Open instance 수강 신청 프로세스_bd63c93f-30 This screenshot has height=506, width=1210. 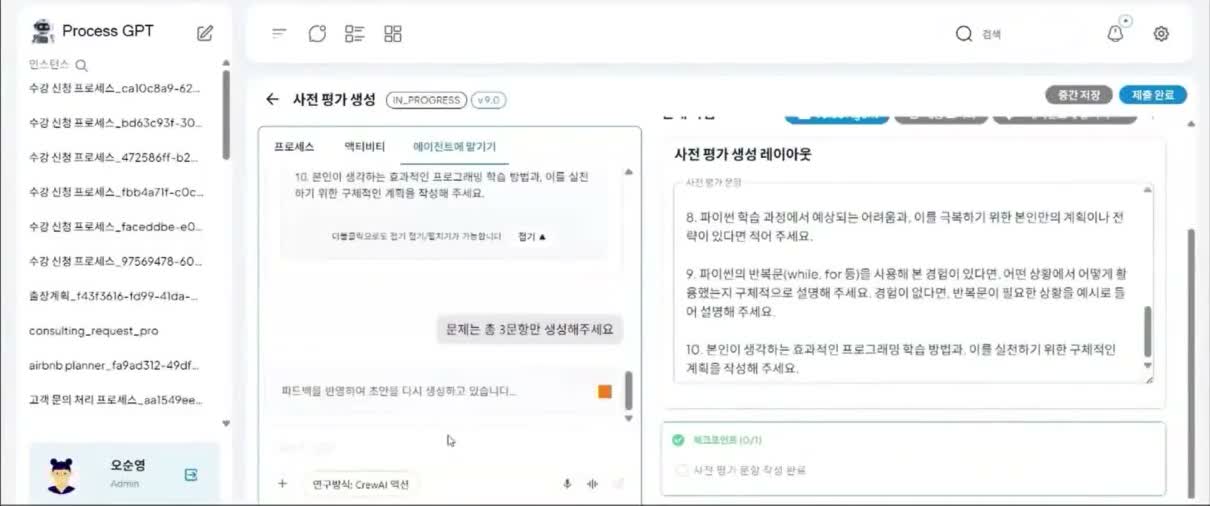pos(116,123)
